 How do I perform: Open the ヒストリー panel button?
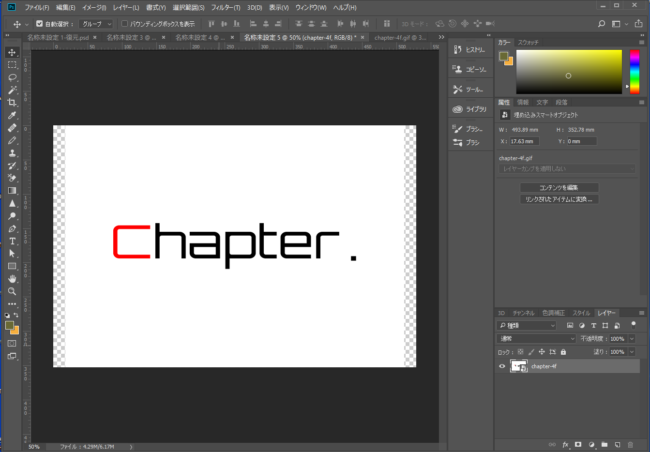coord(470,50)
